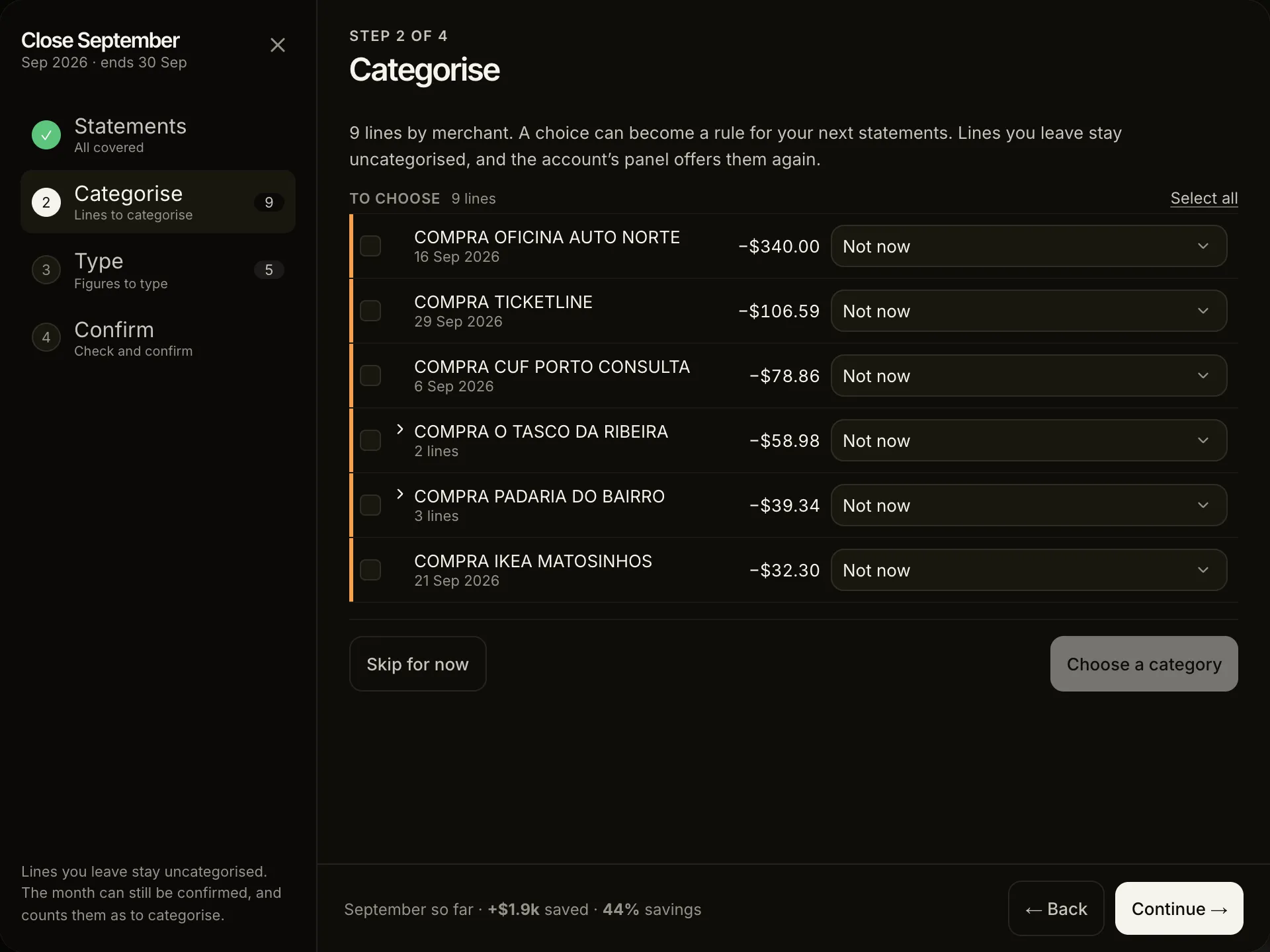Click the -$58.98 amount
This screenshot has height=952, width=1270.
pyautogui.click(x=784, y=440)
